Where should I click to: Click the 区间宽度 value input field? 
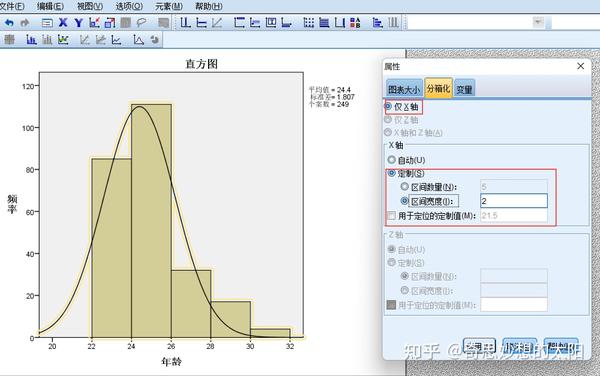pos(514,201)
